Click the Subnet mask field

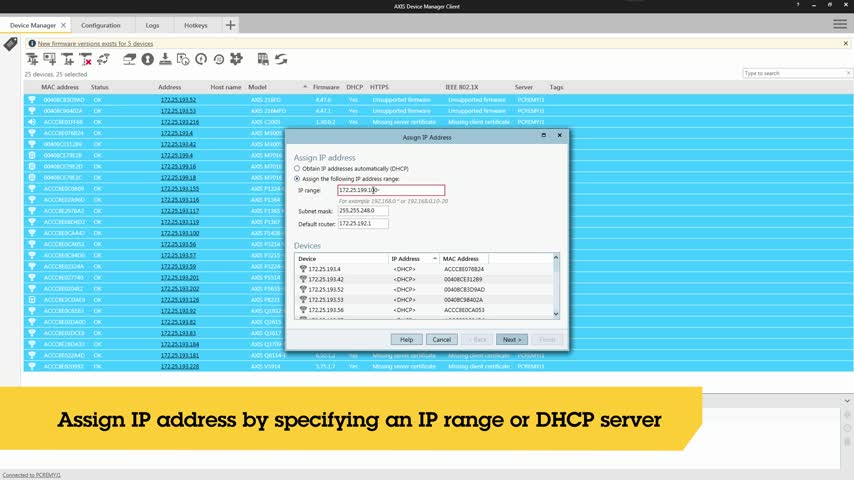[363, 211]
